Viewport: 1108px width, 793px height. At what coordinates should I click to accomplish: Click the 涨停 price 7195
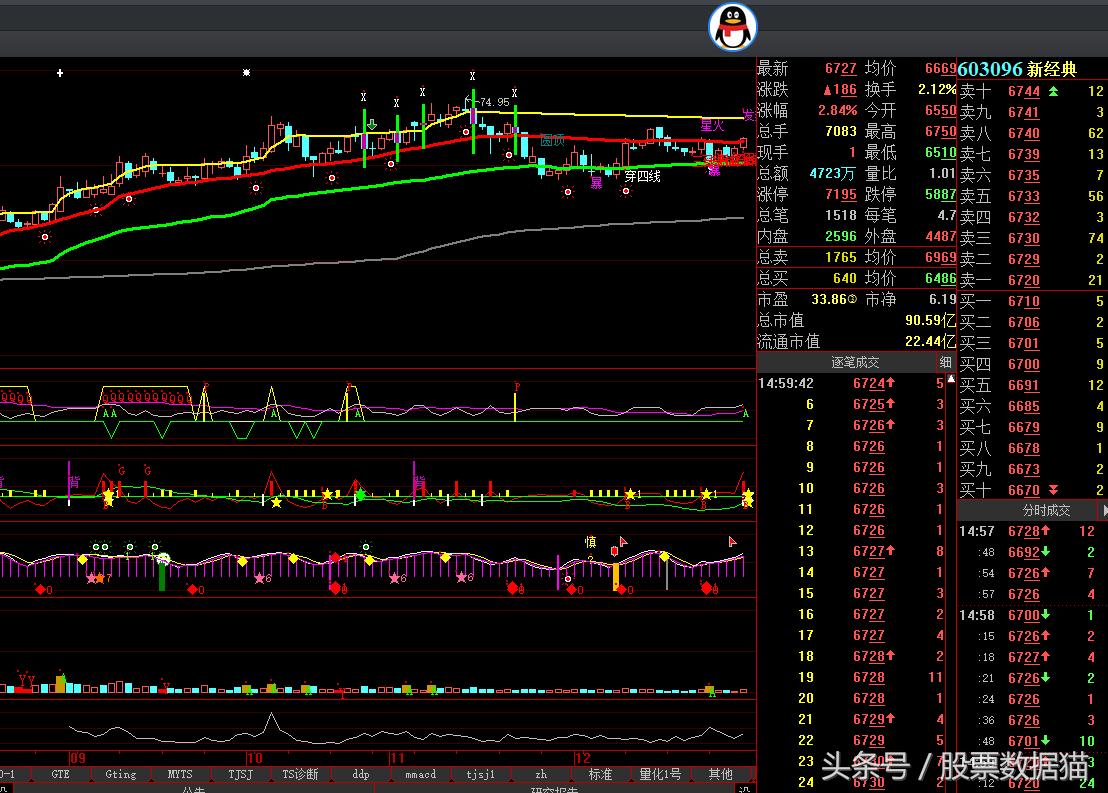click(x=841, y=194)
